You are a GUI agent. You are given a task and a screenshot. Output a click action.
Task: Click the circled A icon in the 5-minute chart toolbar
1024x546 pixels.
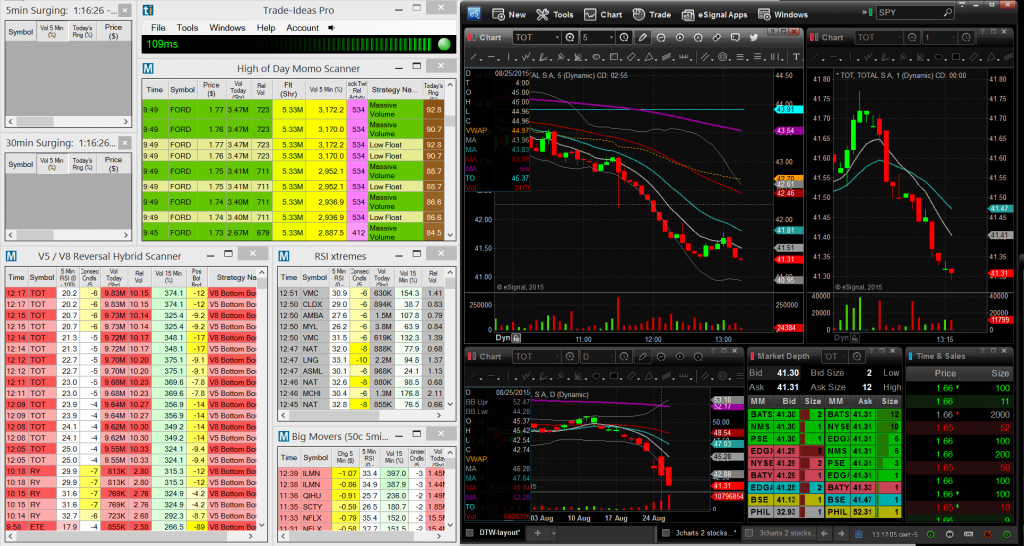click(698, 37)
